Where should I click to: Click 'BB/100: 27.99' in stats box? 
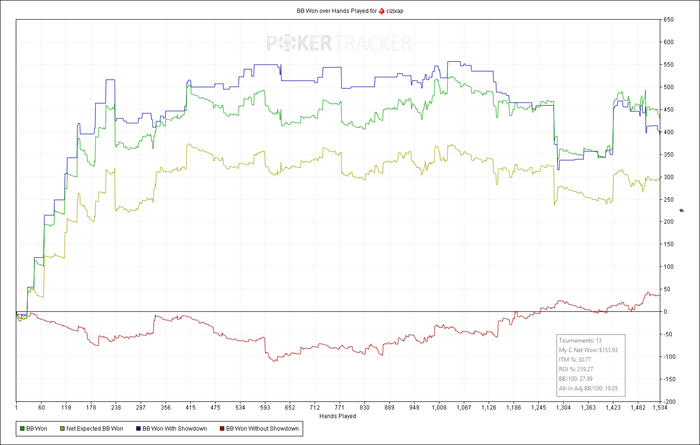(x=576, y=378)
